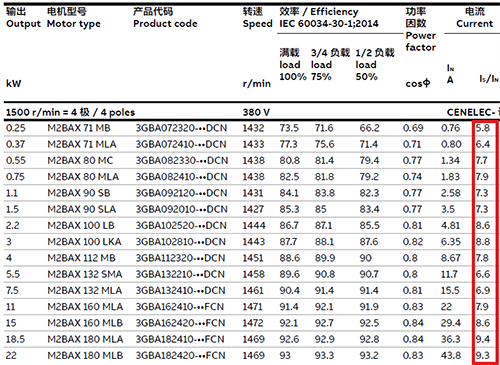The height and width of the screenshot is (365, 500).
Task: Click the Efficiency IEC 60034-30-1;2014 header
Action: pos(329,17)
